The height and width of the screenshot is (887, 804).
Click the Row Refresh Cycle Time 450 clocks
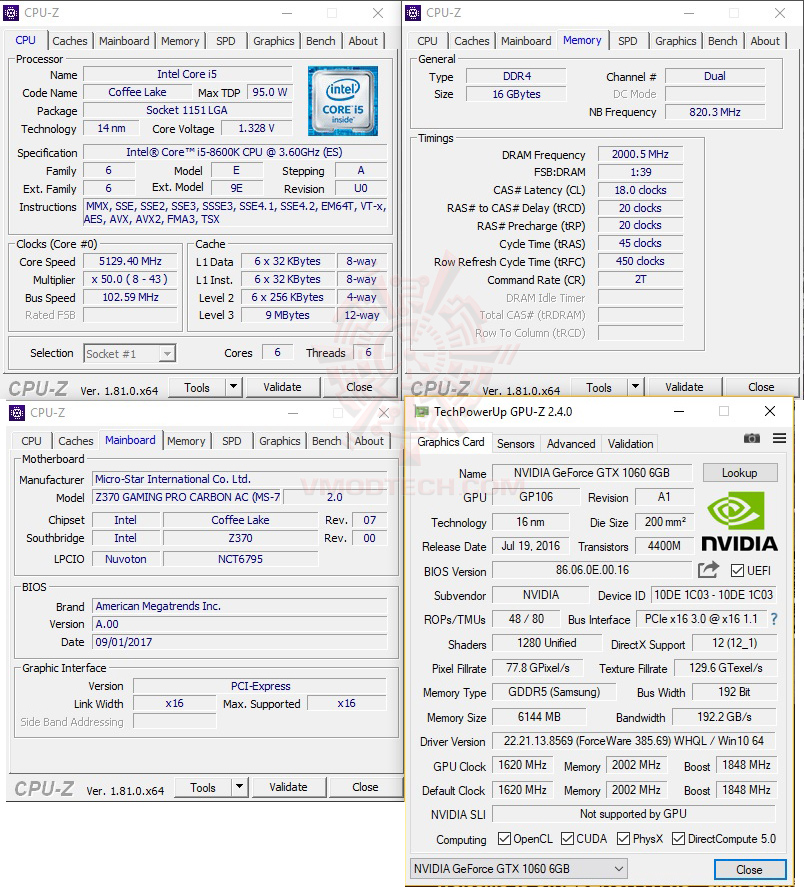[640, 261]
